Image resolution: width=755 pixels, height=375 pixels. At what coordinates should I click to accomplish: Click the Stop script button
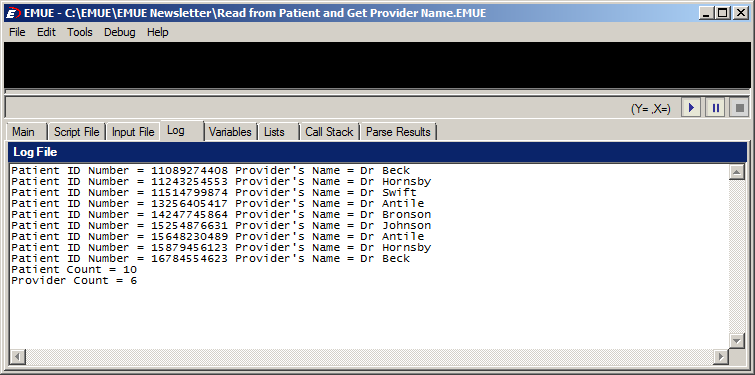740,108
